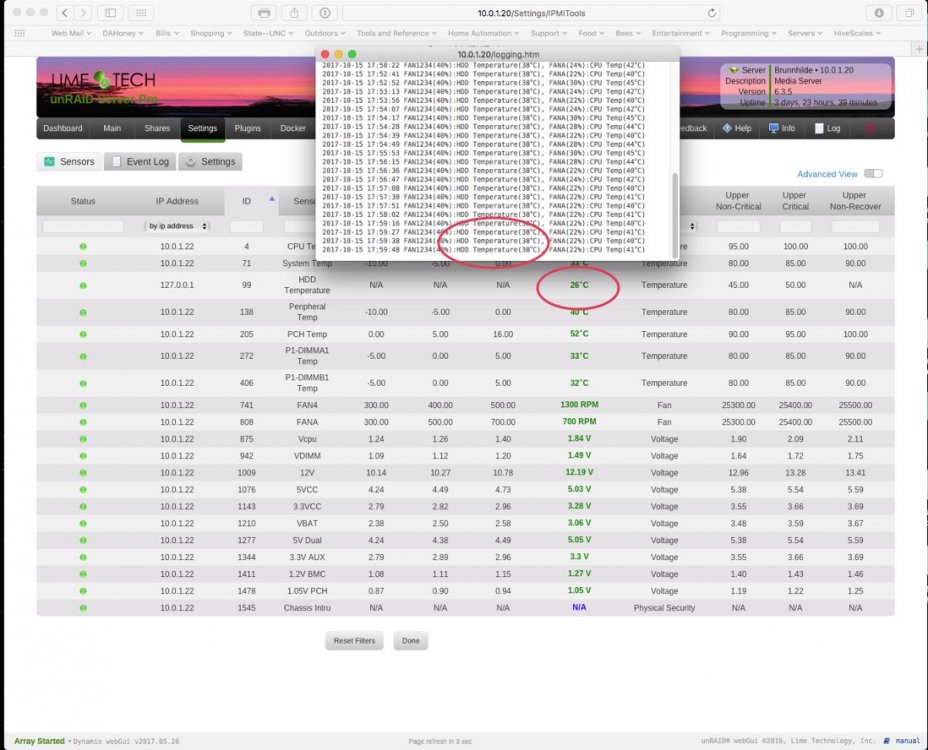Click the Safari address bar

pos(531,12)
